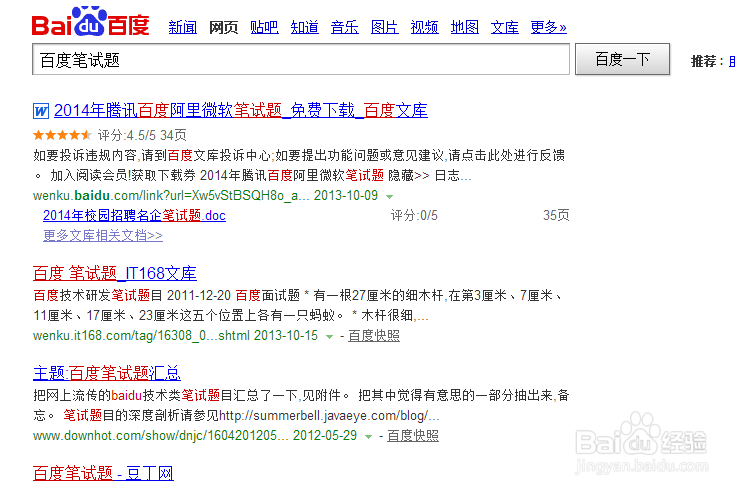Open the 地图 tab
This screenshot has width=751, height=492.
(x=465, y=27)
